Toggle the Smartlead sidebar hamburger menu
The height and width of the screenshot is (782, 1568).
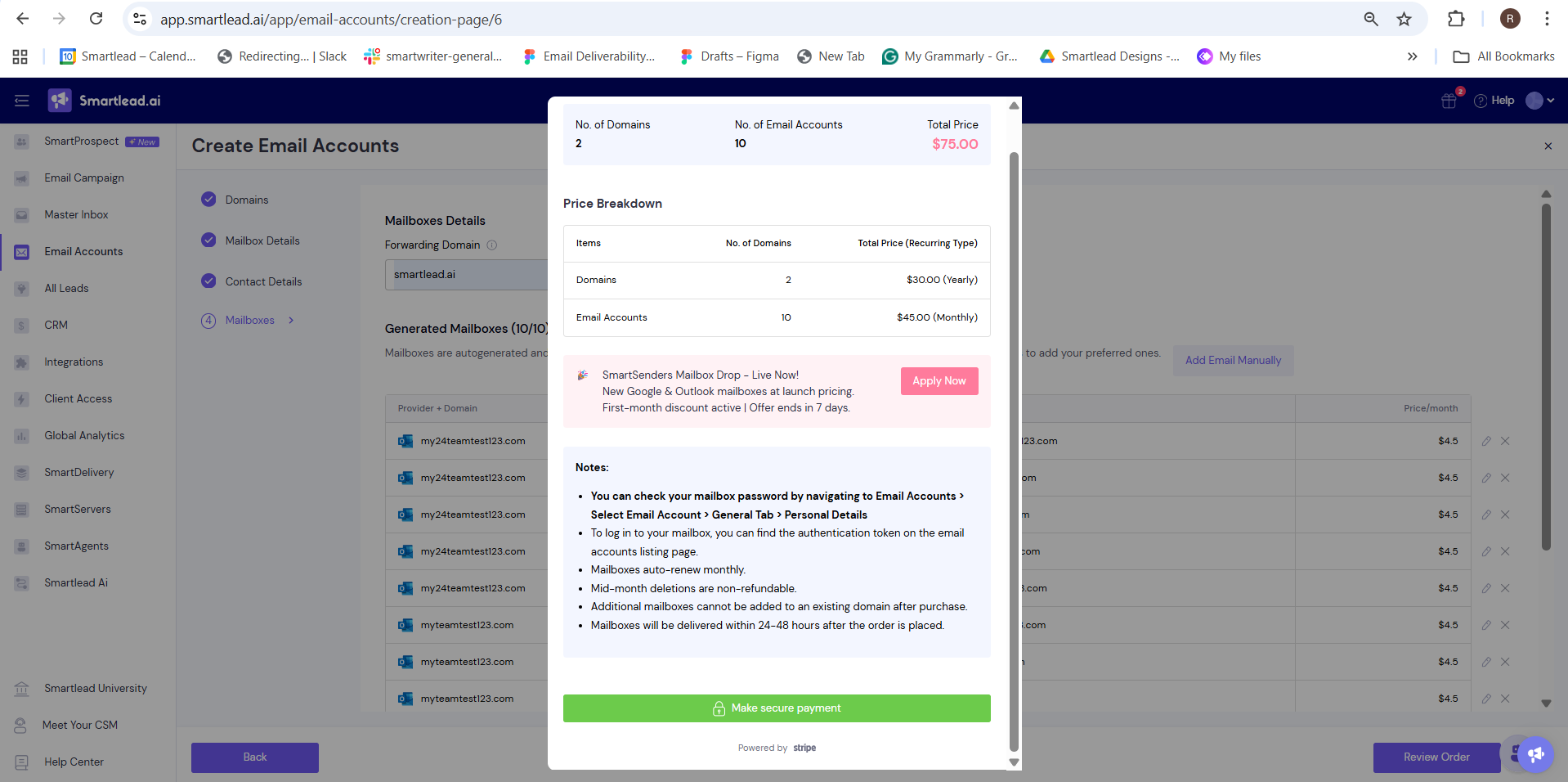22,101
